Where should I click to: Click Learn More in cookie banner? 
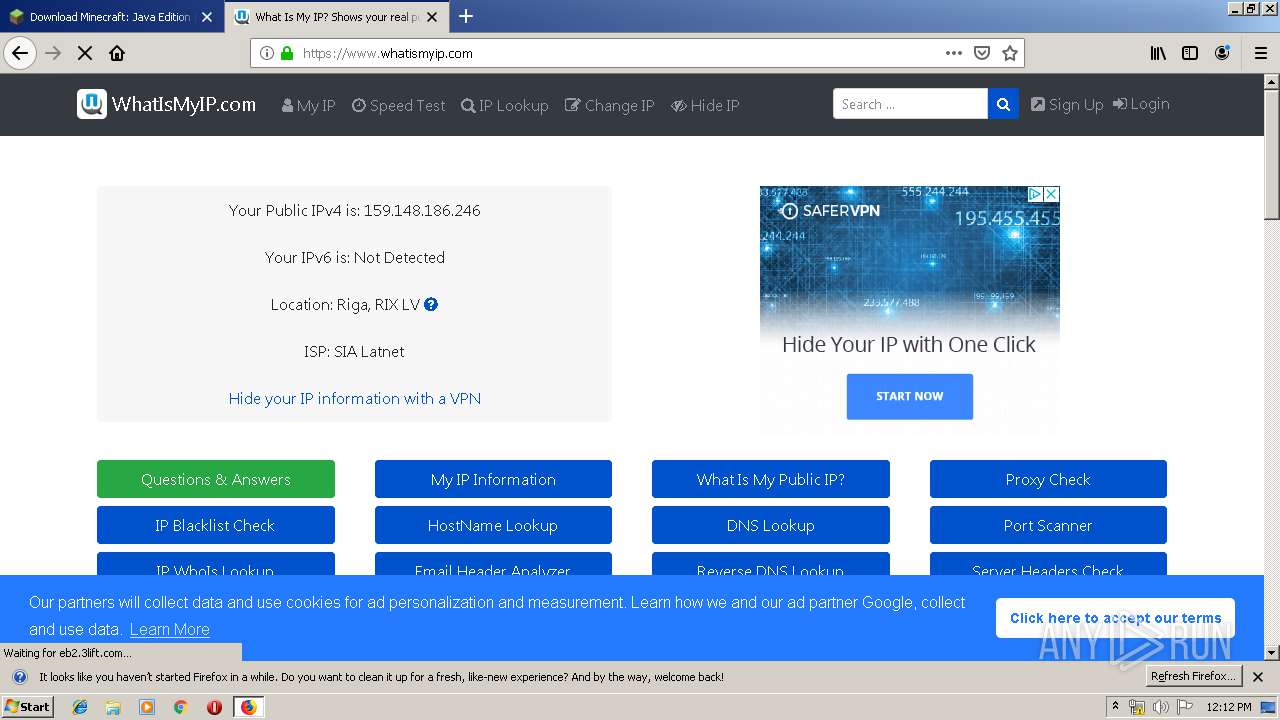tap(169, 629)
